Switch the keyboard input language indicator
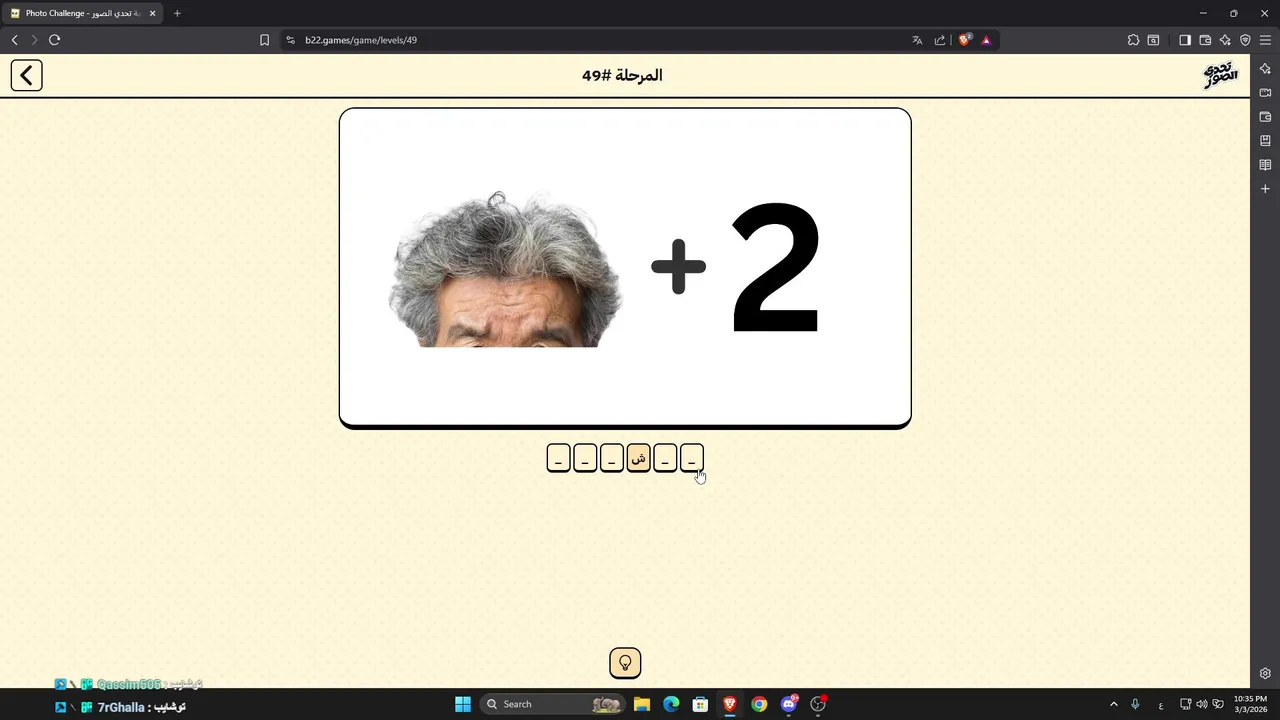The image size is (1280, 720). (1161, 704)
